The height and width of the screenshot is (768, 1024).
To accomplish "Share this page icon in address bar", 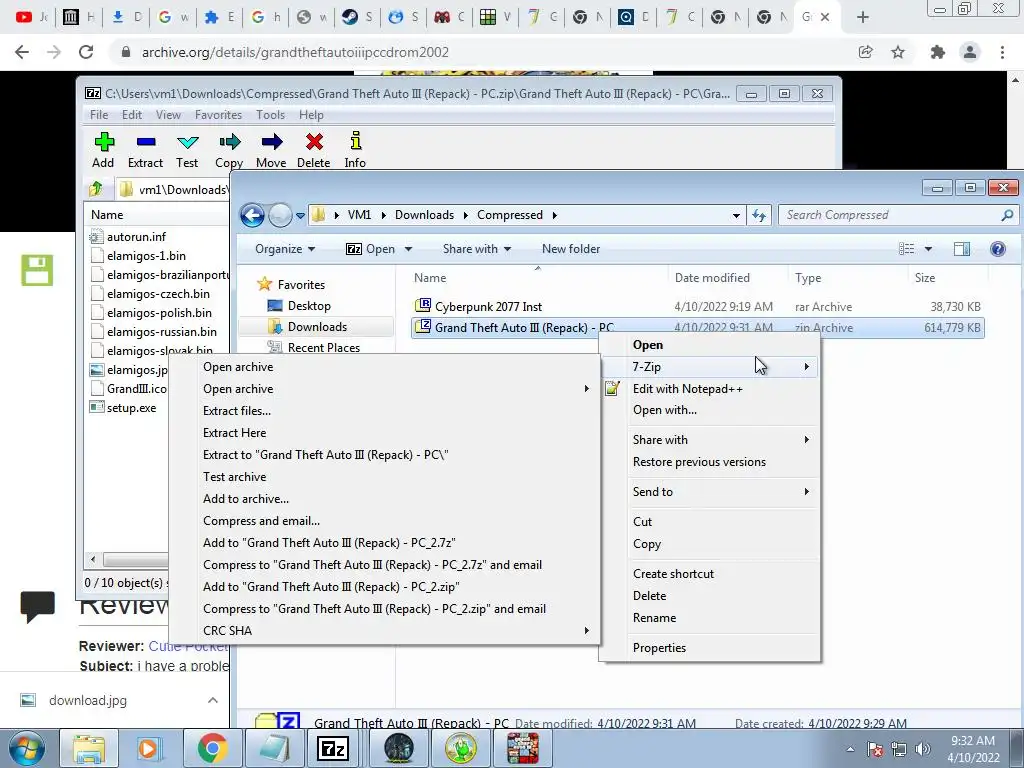I will click(866, 52).
